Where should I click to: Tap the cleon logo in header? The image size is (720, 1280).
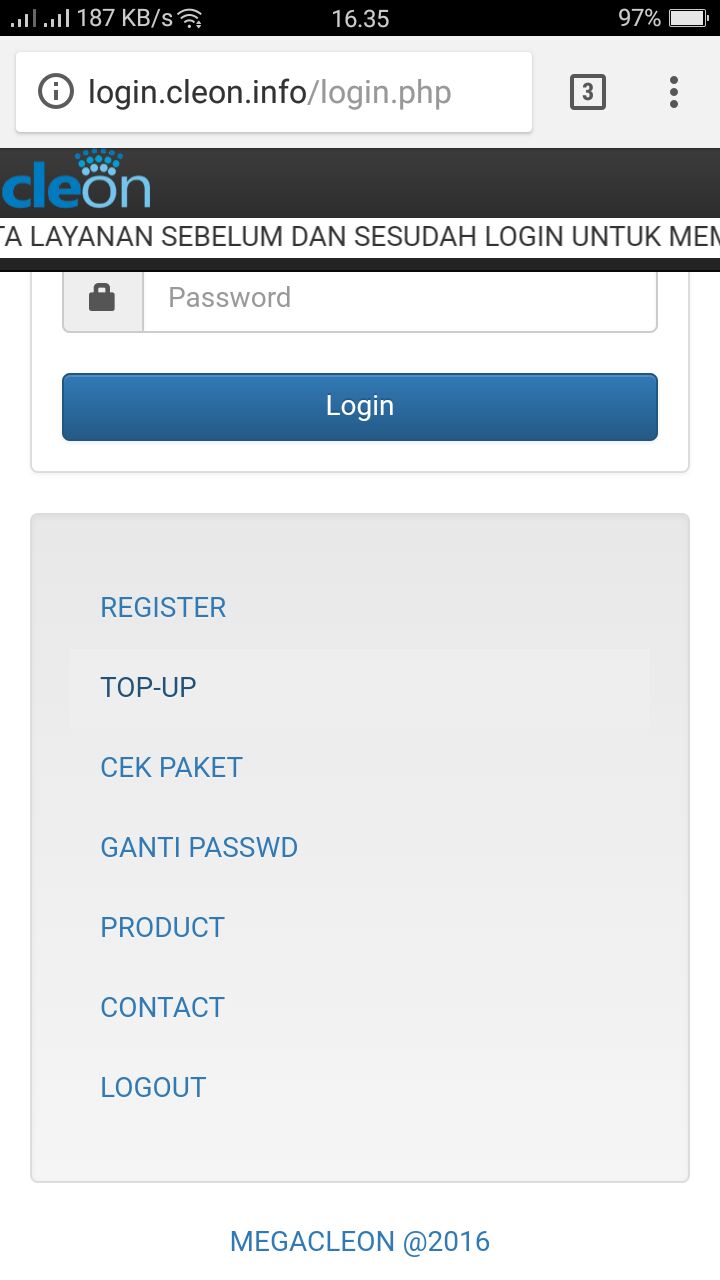coord(76,180)
